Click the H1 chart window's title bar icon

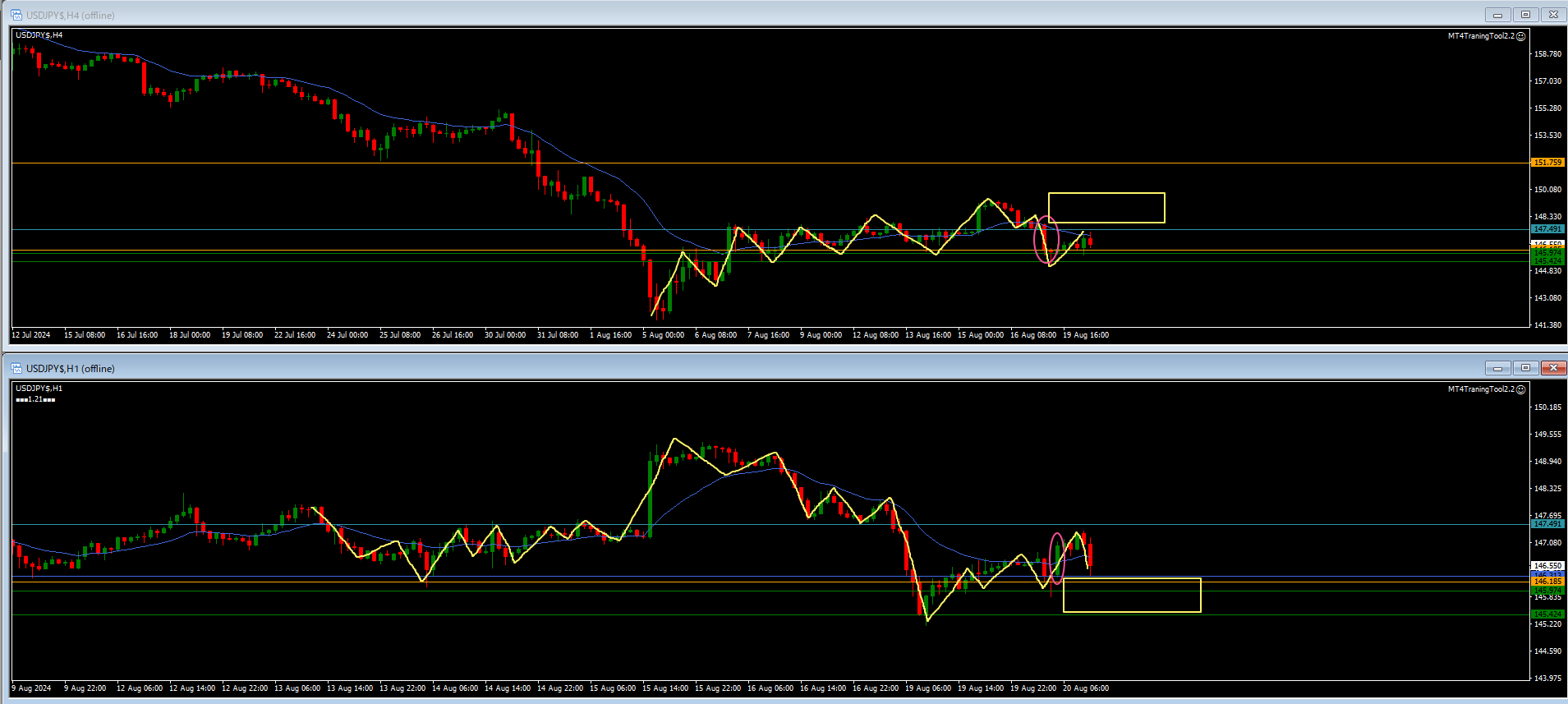click(16, 368)
